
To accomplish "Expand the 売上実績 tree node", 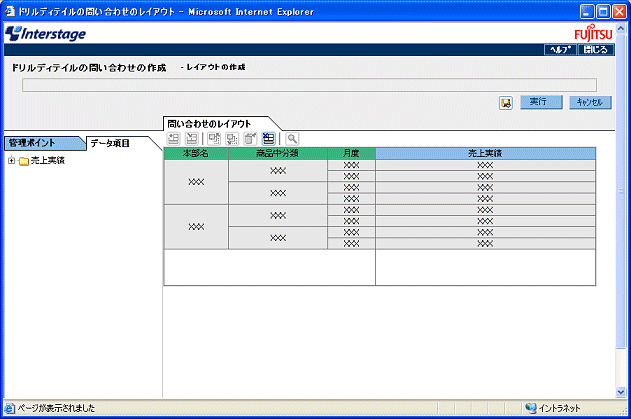I will coord(11,160).
